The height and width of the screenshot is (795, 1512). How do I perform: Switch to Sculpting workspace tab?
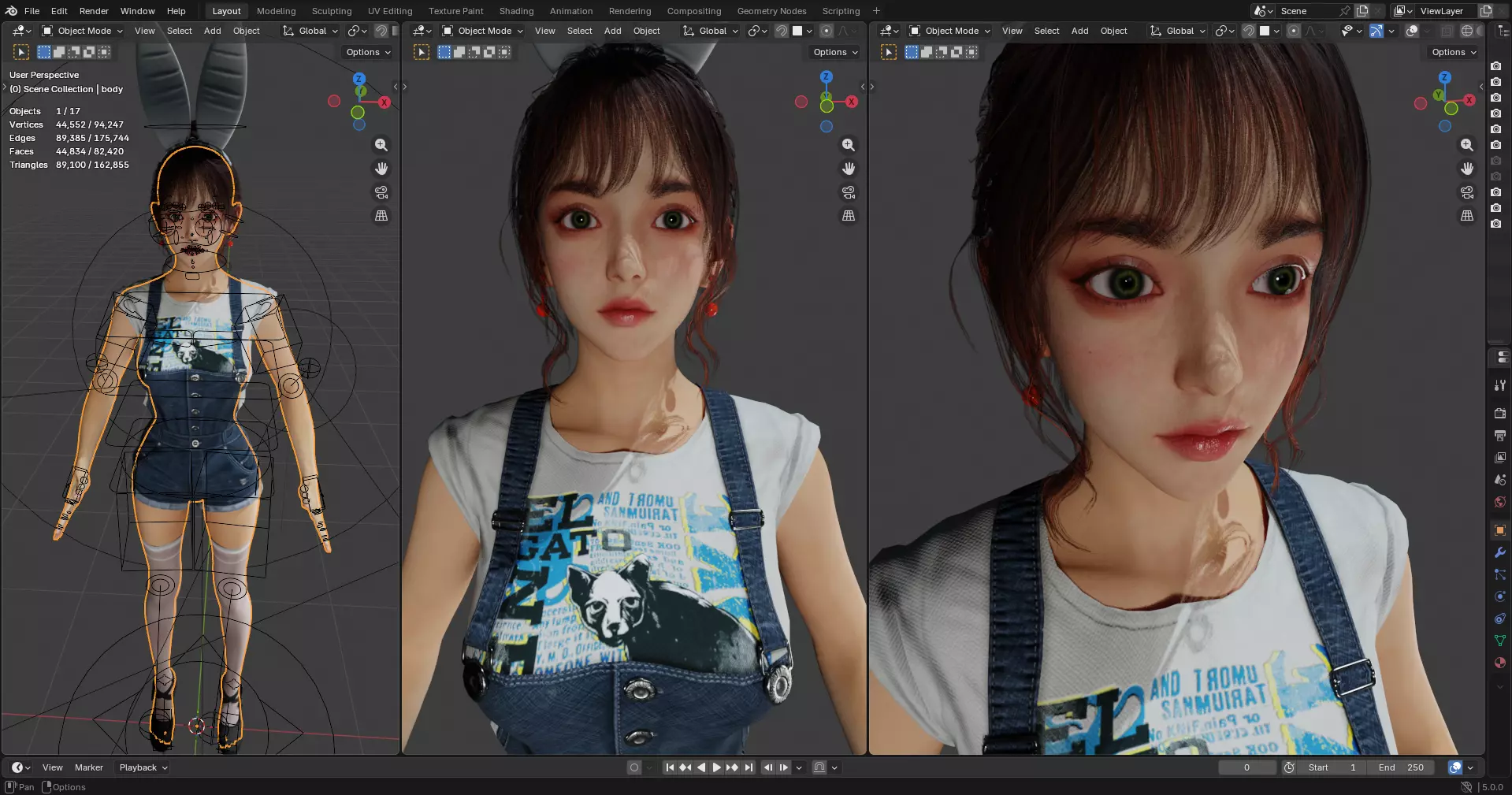click(332, 11)
